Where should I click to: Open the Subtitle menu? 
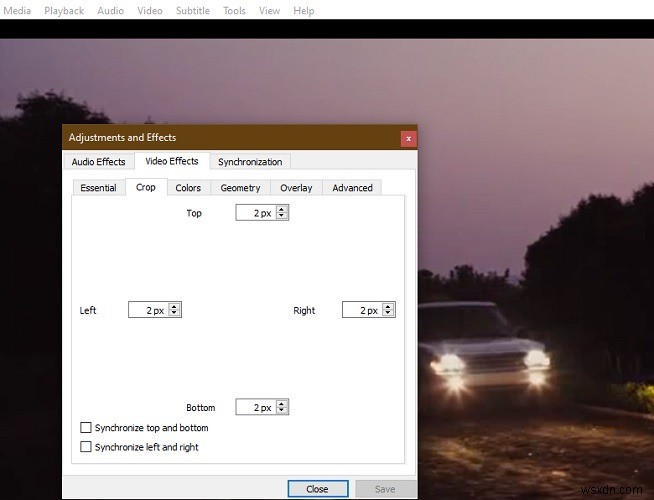[x=193, y=10]
